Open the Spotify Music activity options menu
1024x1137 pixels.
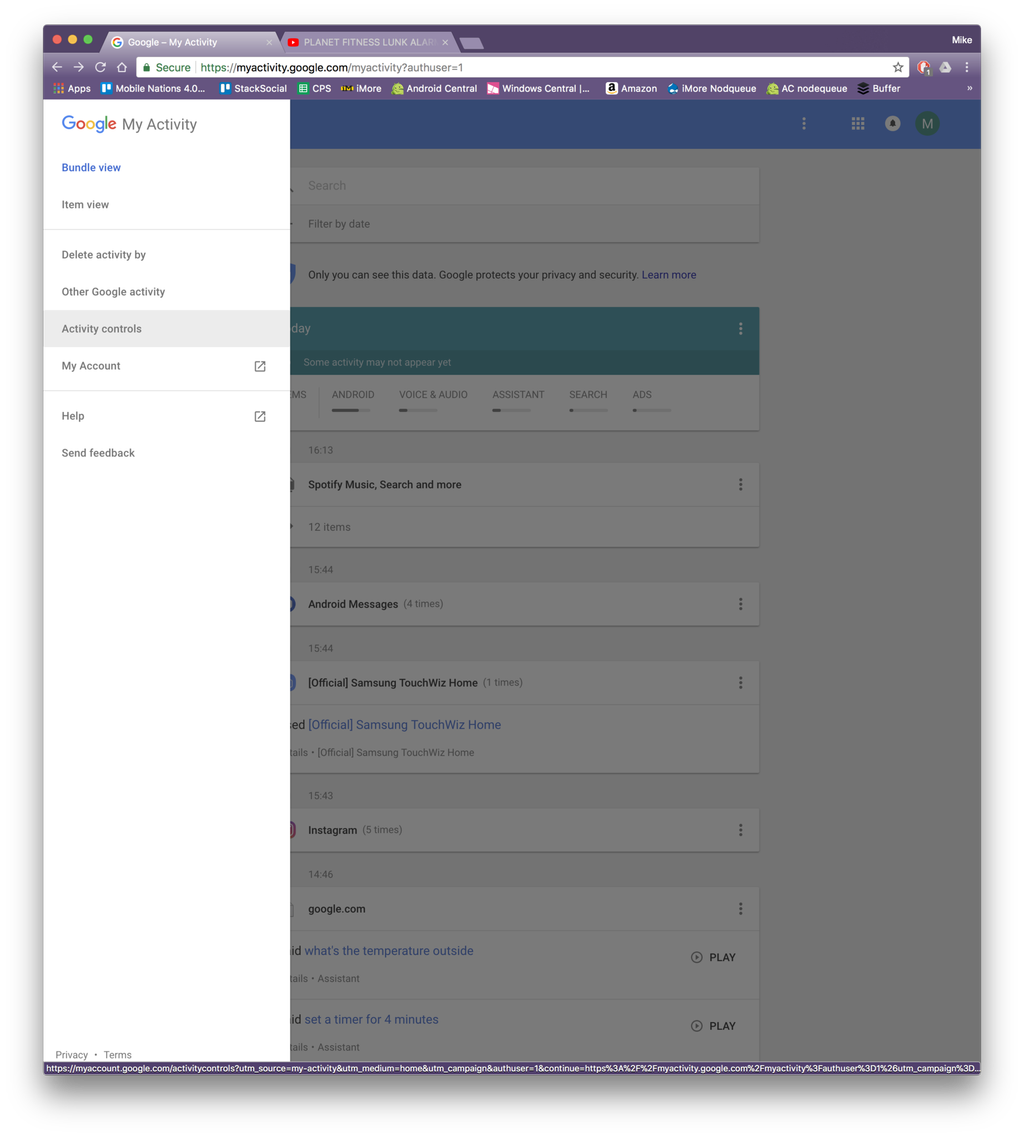(x=741, y=484)
